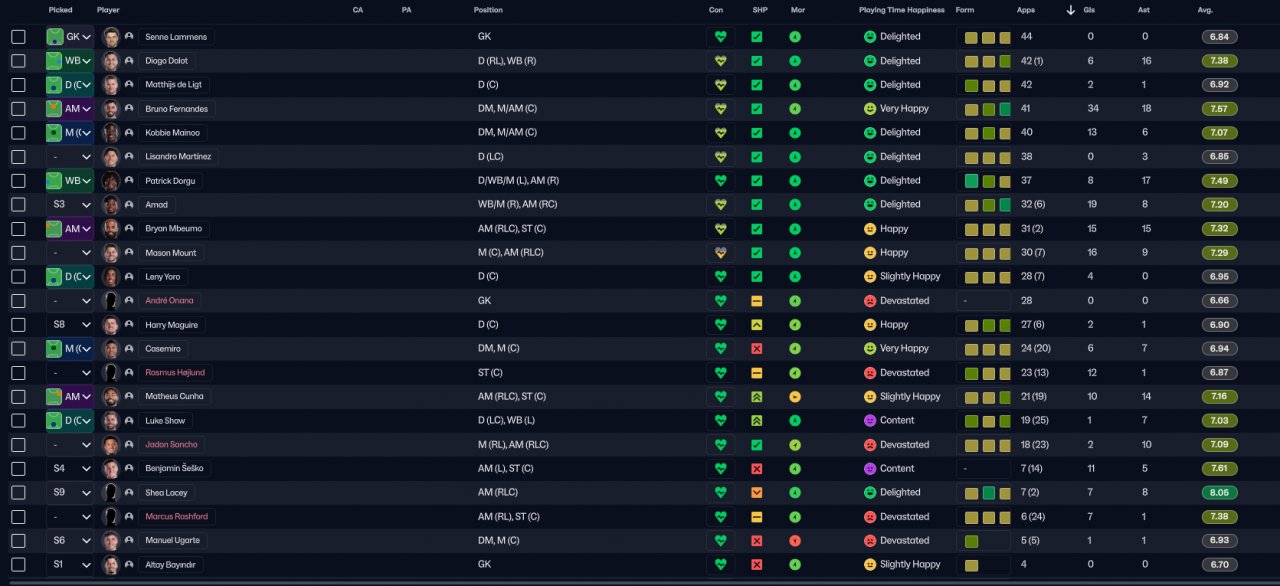This screenshot has height=586, width=1280.
Task: Sort by the Player column header
Action: click(x=108, y=10)
